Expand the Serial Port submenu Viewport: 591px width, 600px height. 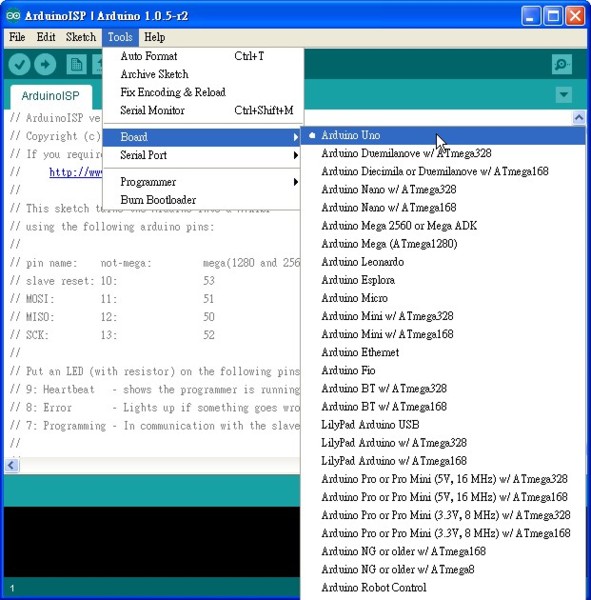click(201, 155)
